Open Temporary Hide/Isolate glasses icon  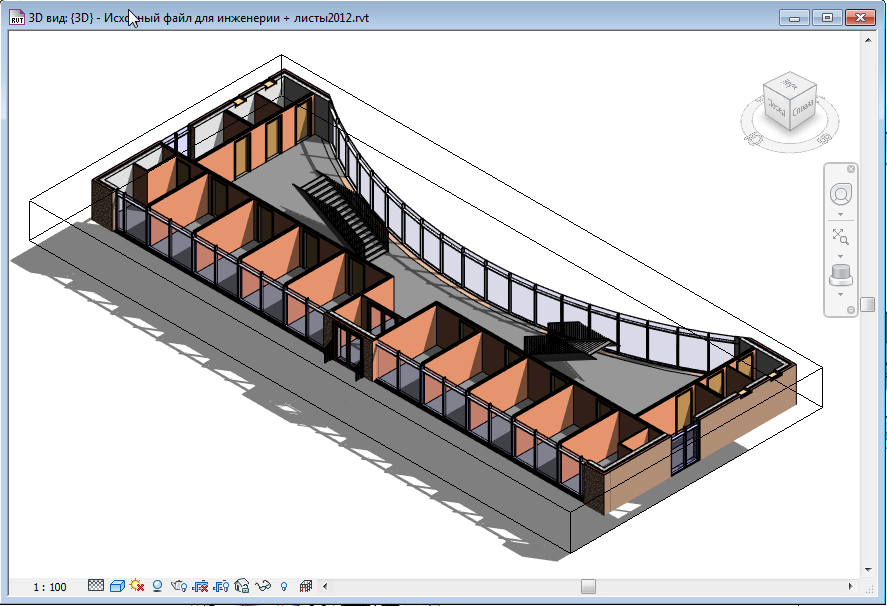pyautogui.click(x=263, y=586)
